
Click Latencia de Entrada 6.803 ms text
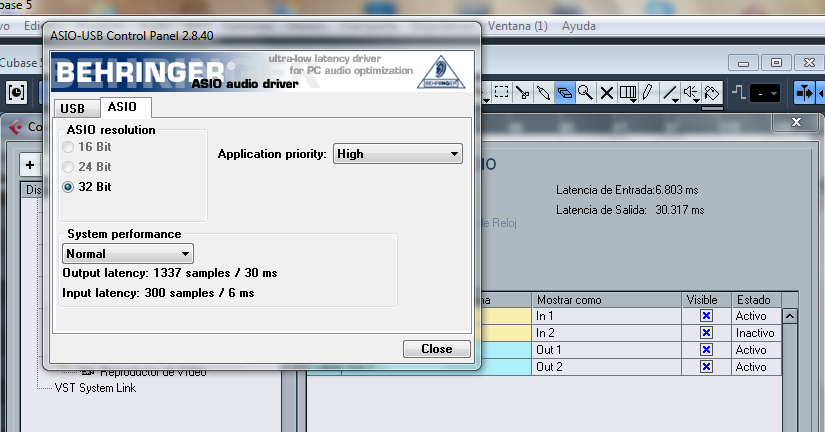pyautogui.click(x=627, y=190)
